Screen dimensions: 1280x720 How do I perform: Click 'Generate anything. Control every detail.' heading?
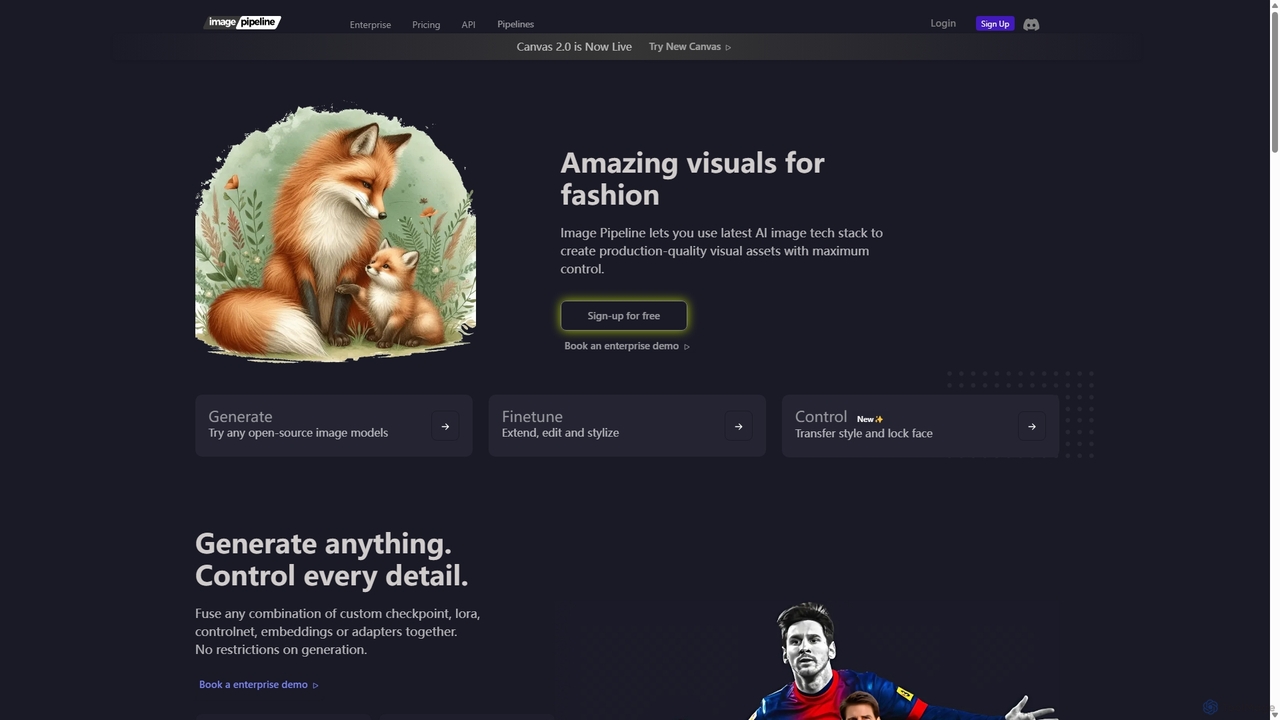pos(331,559)
